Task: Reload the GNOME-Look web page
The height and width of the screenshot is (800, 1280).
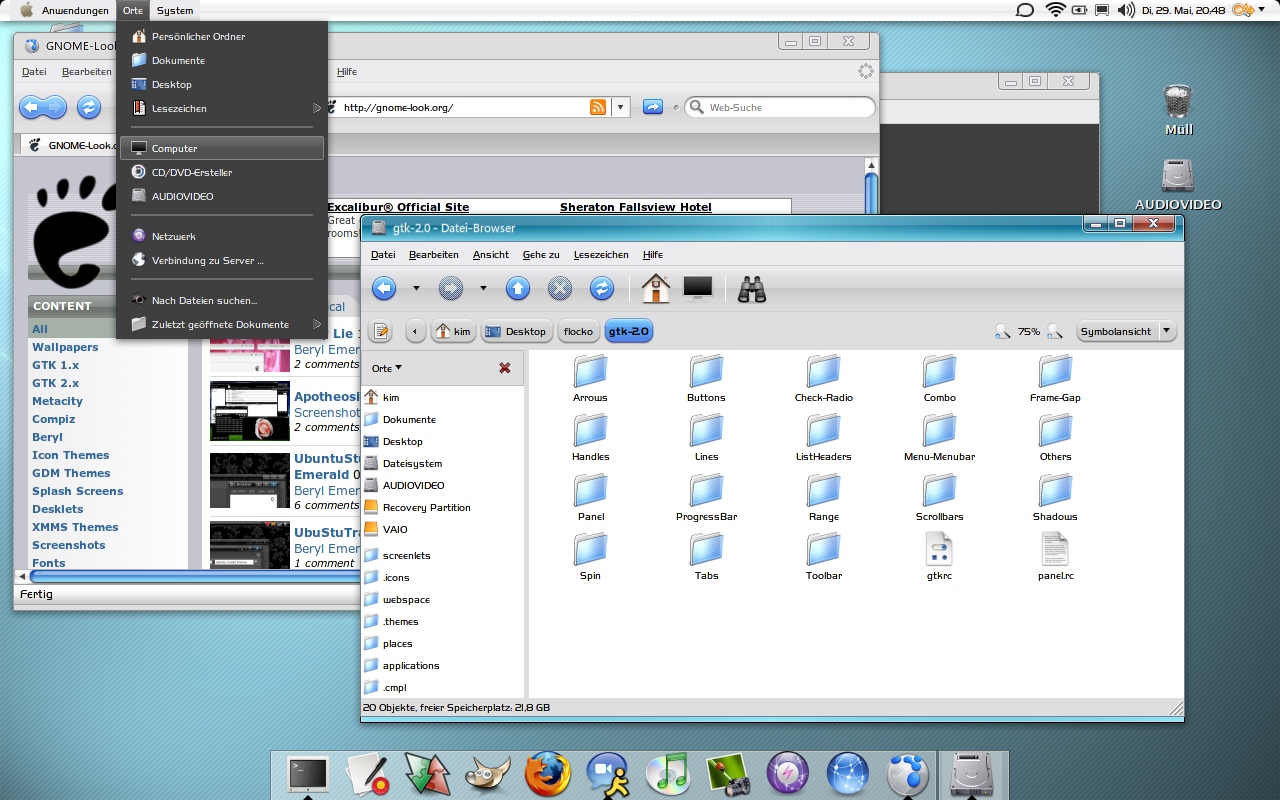Action: [89, 107]
